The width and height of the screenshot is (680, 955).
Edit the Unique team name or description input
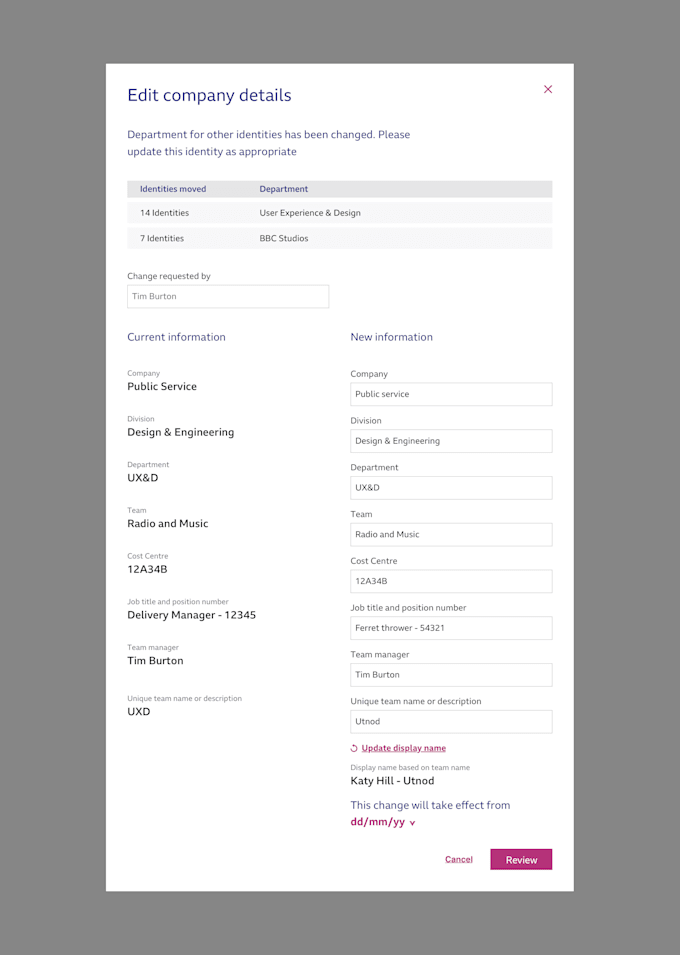[x=451, y=722]
